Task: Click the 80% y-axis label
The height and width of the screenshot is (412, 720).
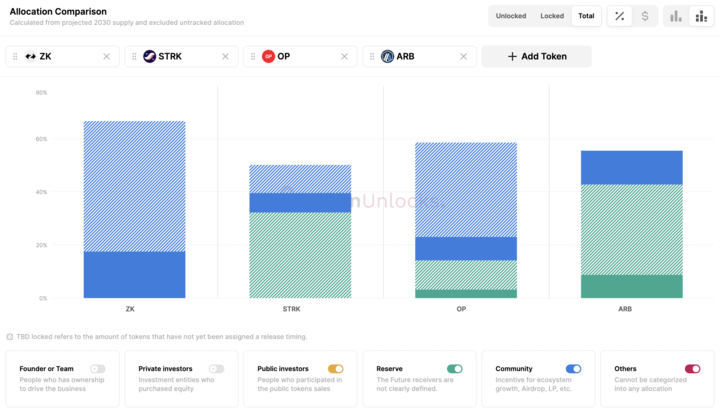Action: [x=41, y=93]
